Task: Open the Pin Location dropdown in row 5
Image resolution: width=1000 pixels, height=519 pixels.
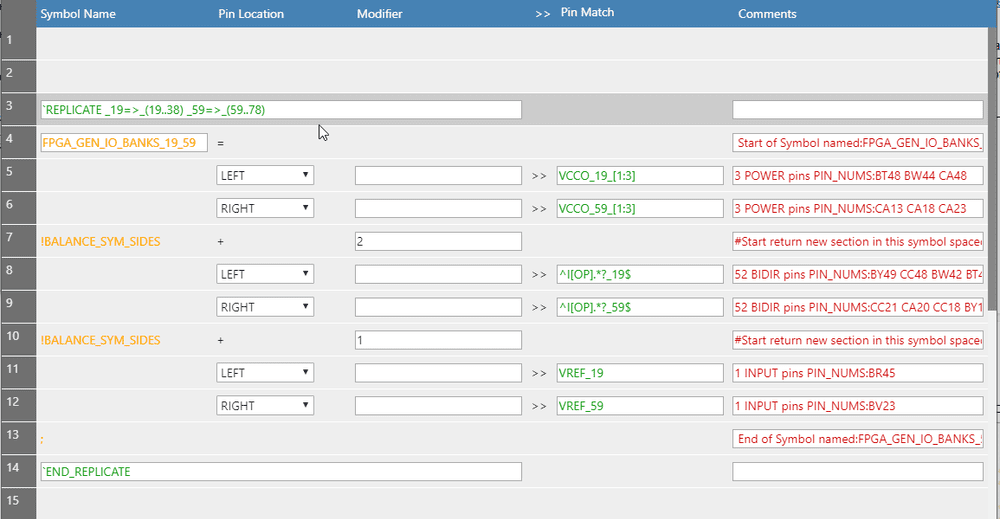Action: coord(265,175)
